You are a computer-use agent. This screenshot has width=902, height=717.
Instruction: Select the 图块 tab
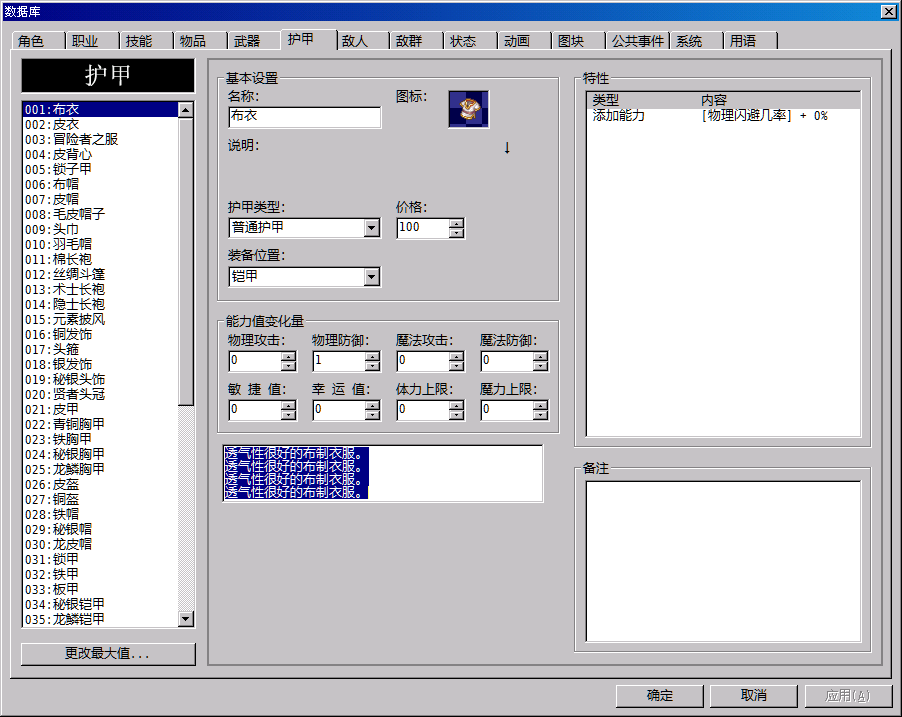[x=579, y=41]
